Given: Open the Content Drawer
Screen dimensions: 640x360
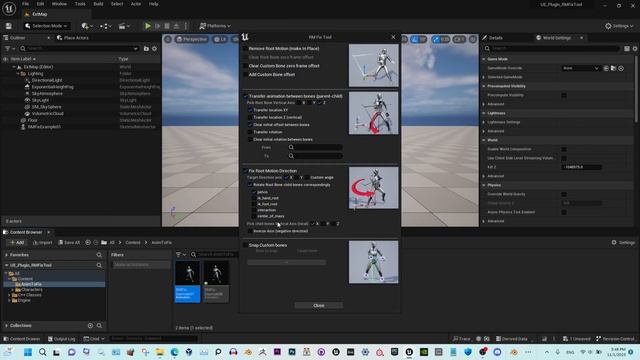Looking at the screenshot, I should pyautogui.click(x=22, y=339).
